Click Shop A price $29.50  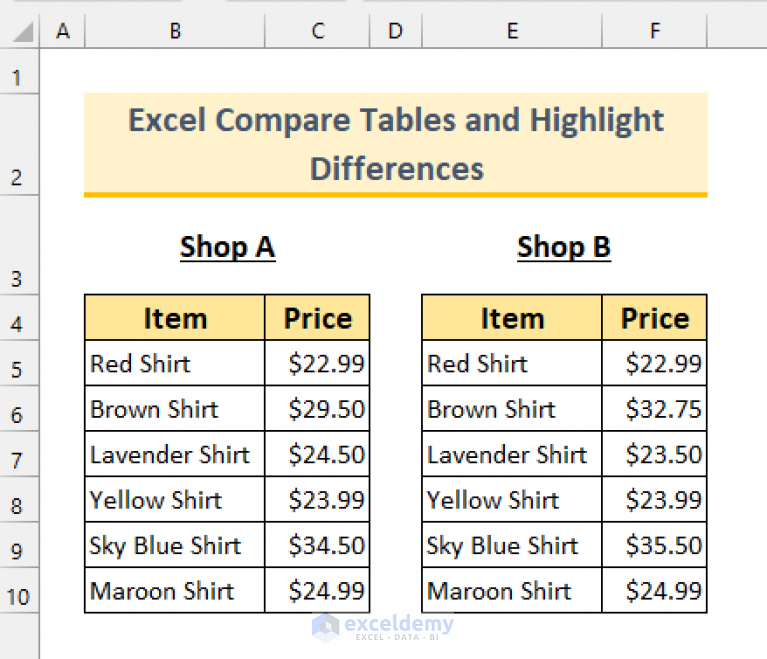(318, 409)
